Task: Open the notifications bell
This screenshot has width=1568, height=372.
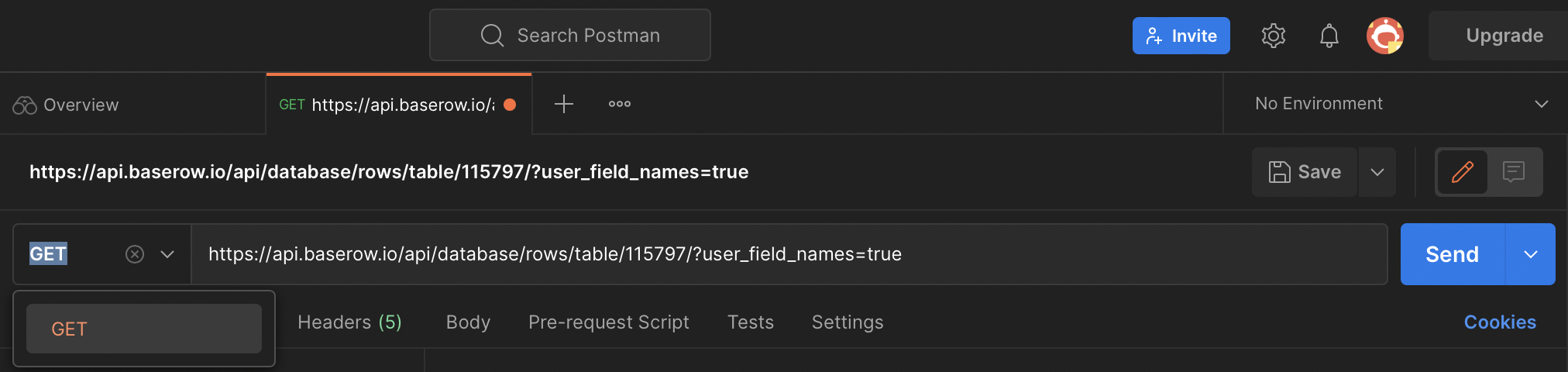Action: [1329, 36]
